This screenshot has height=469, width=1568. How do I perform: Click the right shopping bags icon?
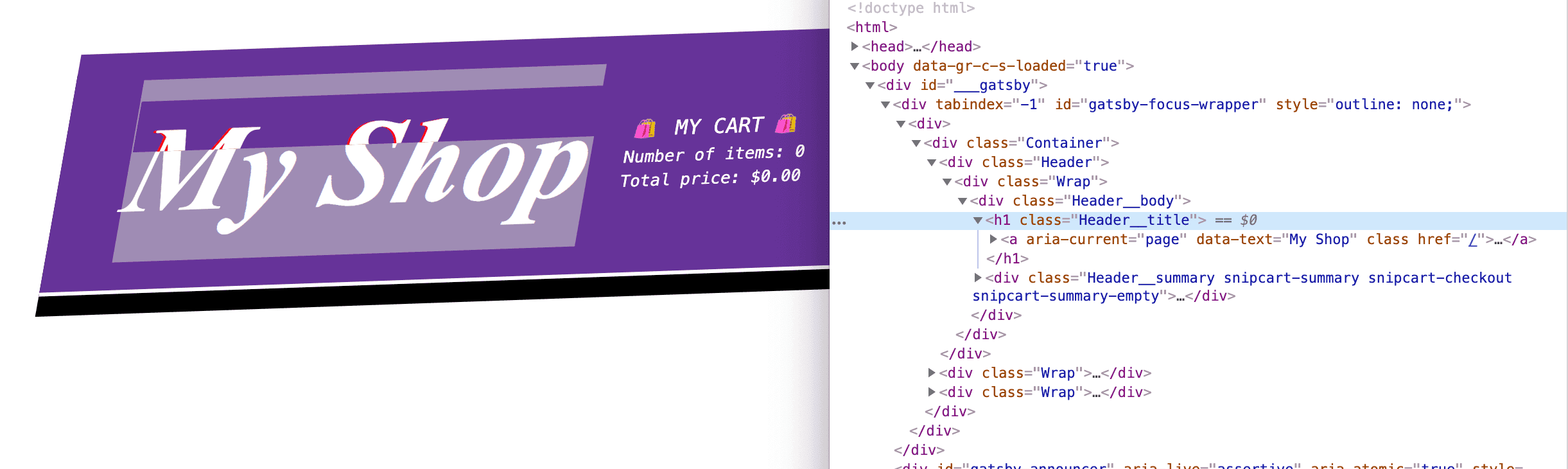(786, 123)
